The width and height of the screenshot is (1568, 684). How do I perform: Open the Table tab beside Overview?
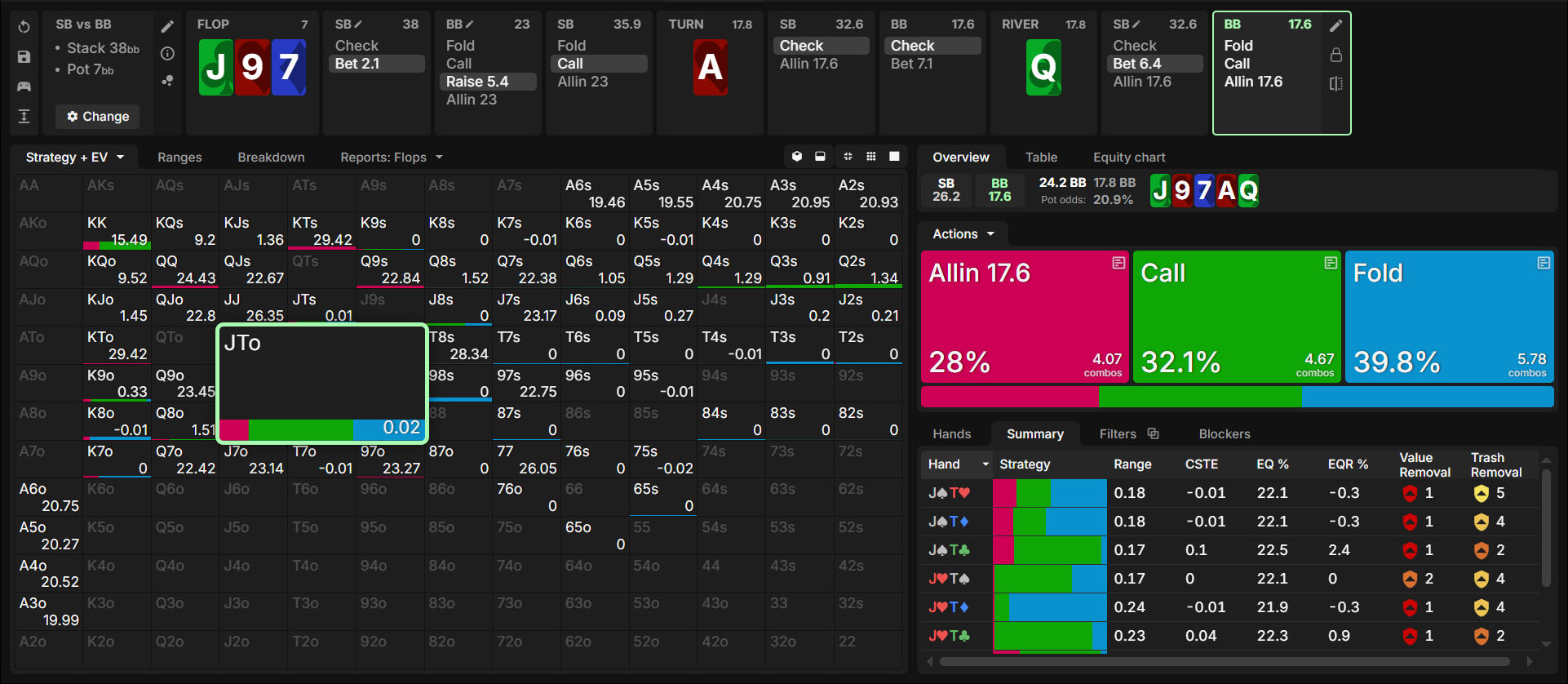[1041, 157]
